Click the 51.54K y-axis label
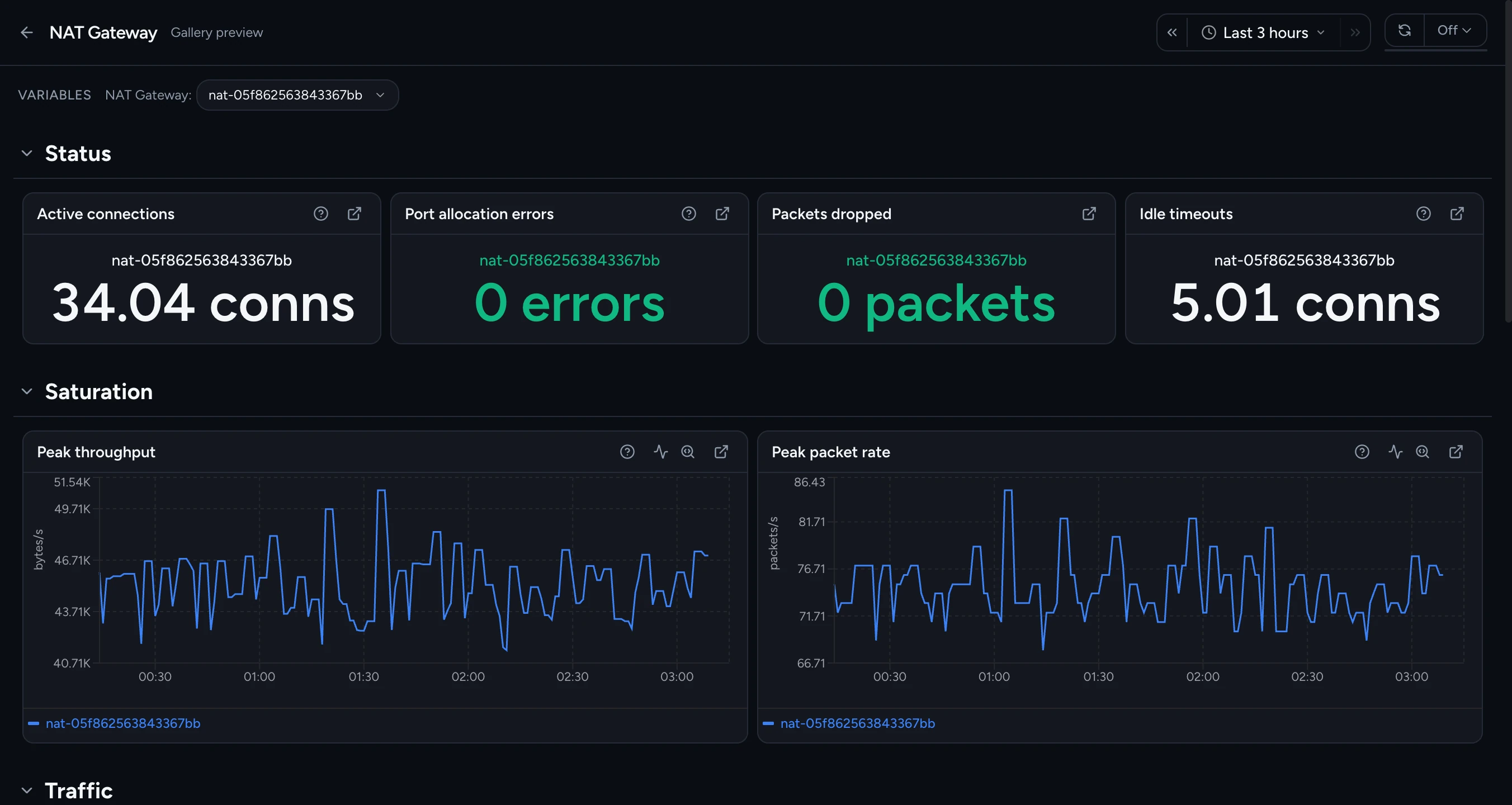The image size is (1512, 805). tap(72, 482)
